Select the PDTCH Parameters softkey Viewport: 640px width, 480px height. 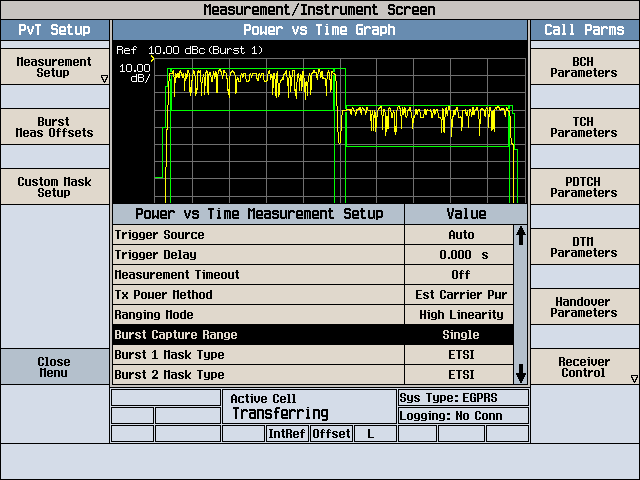(584, 187)
